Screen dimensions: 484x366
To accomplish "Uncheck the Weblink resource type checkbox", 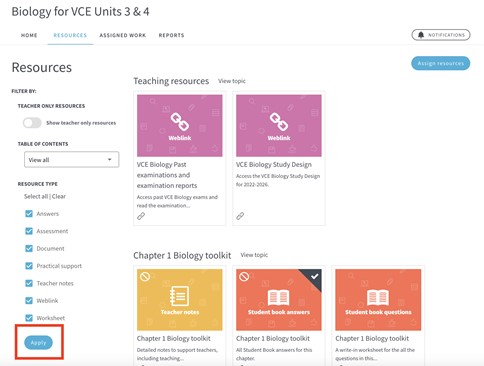I will point(29,300).
